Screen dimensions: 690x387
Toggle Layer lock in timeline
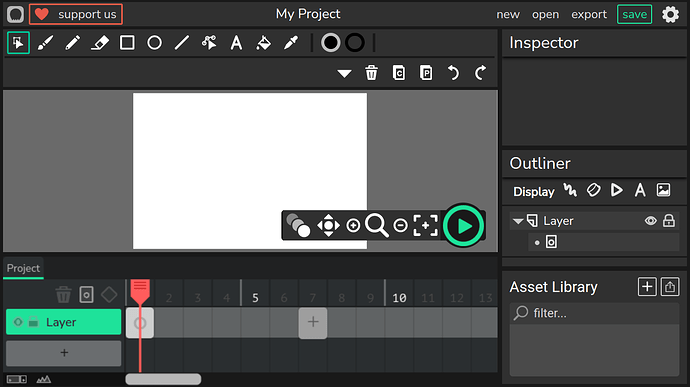click(33, 322)
